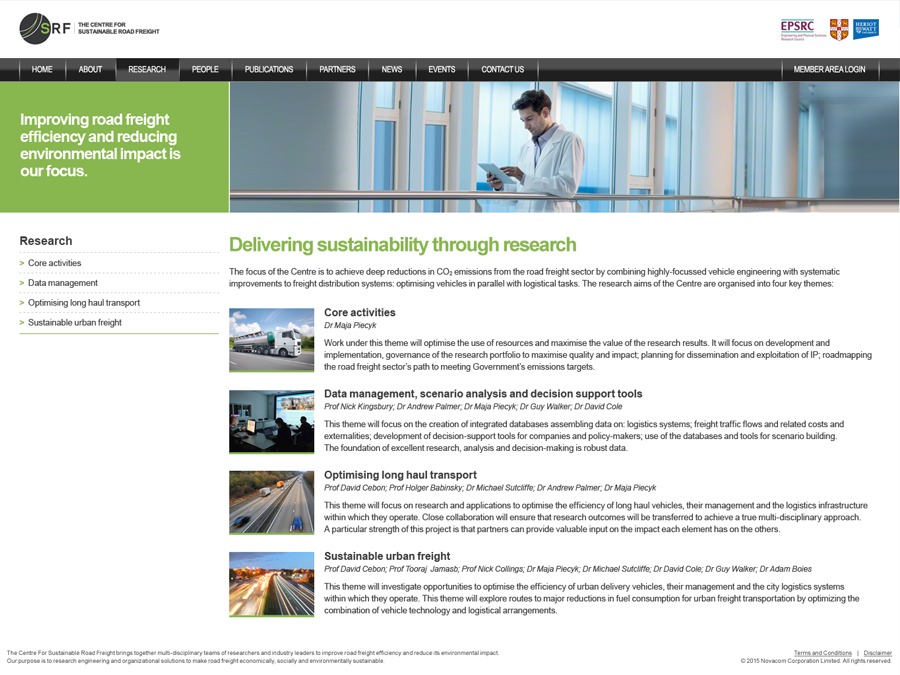Open the PUBLICATIONS menu item
This screenshot has width=900, height=675.
(x=269, y=69)
